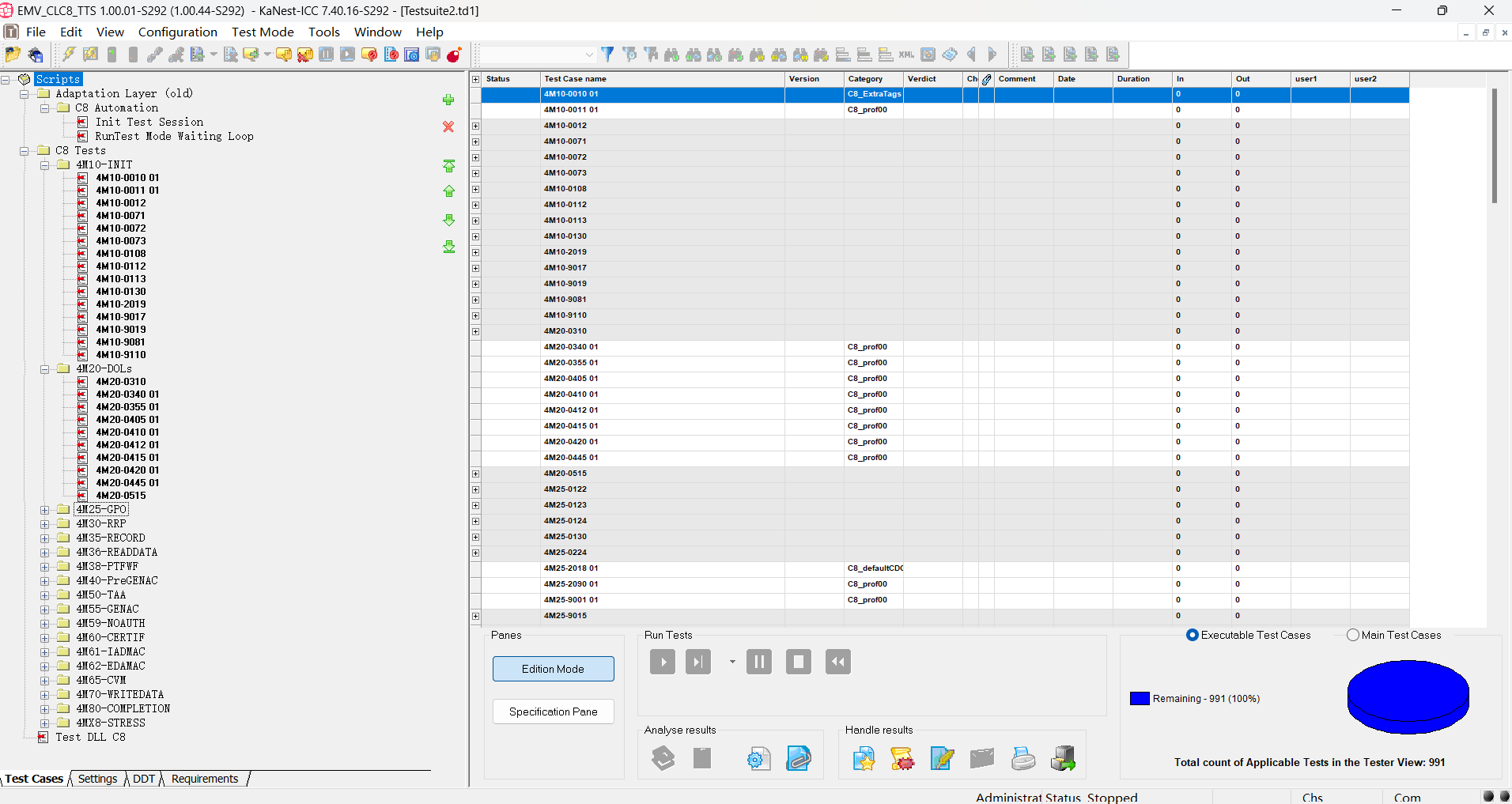1512x804 pixels.
Task: Open the Test Mode menu
Action: click(262, 32)
